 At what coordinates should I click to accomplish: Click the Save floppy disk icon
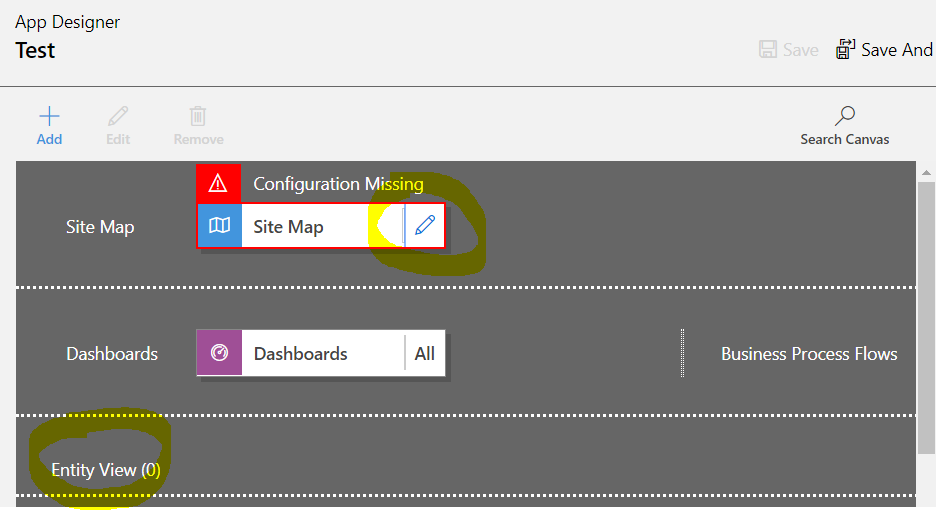[768, 50]
